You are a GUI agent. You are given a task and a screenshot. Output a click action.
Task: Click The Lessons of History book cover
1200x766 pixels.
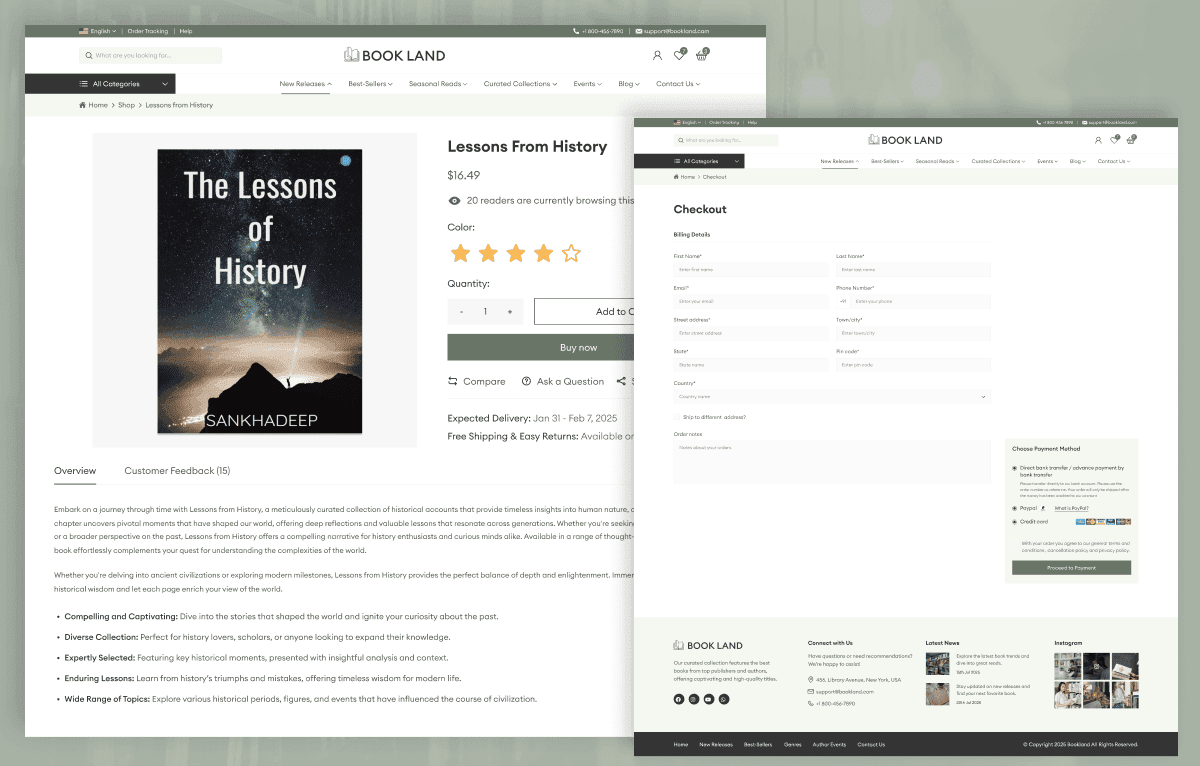(x=260, y=292)
